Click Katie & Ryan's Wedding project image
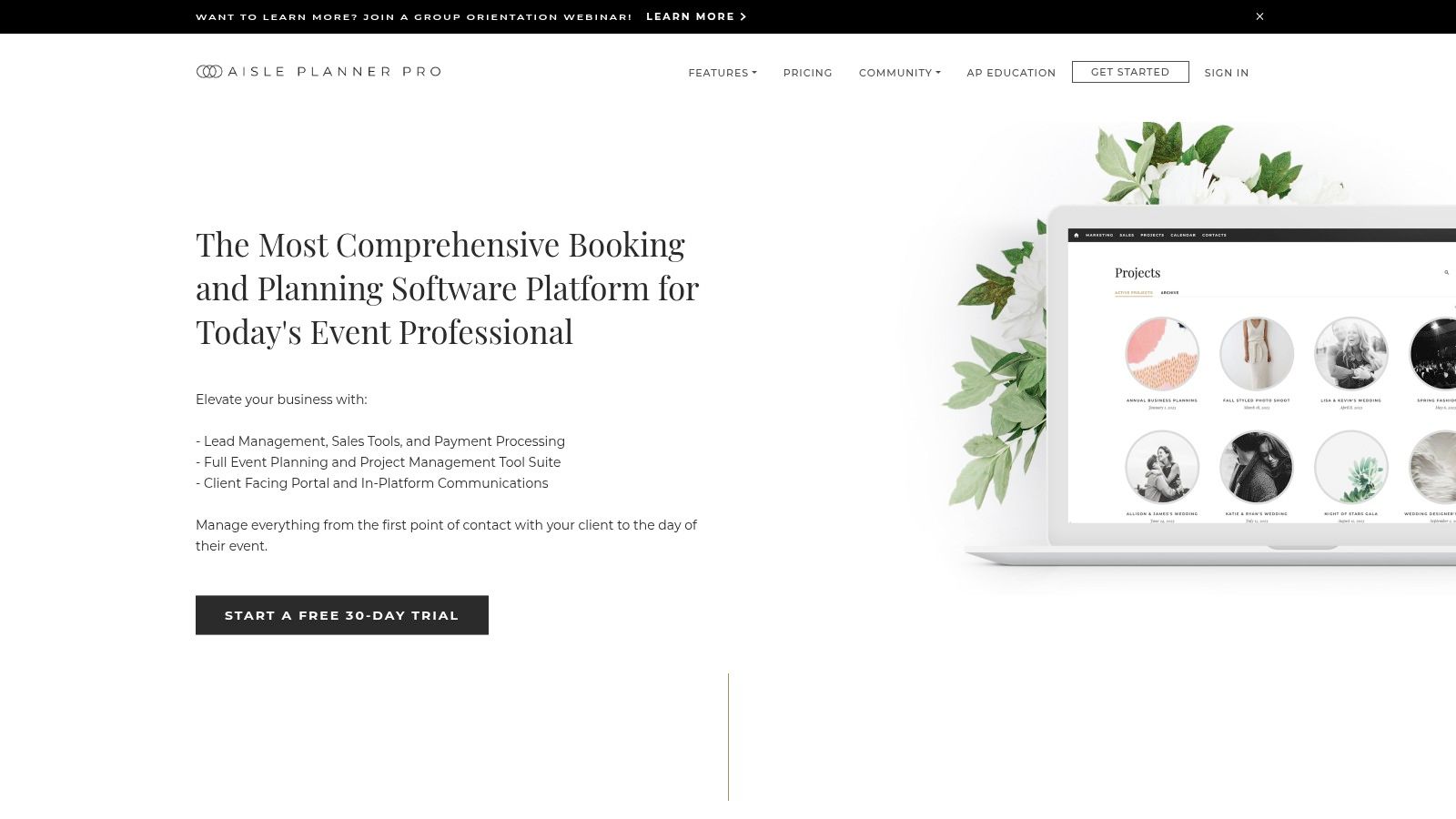 pyautogui.click(x=1256, y=467)
